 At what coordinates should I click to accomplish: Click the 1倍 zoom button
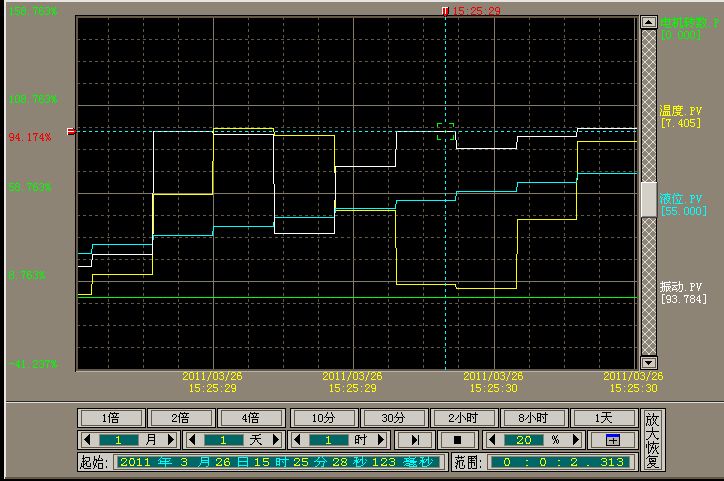coord(111,418)
